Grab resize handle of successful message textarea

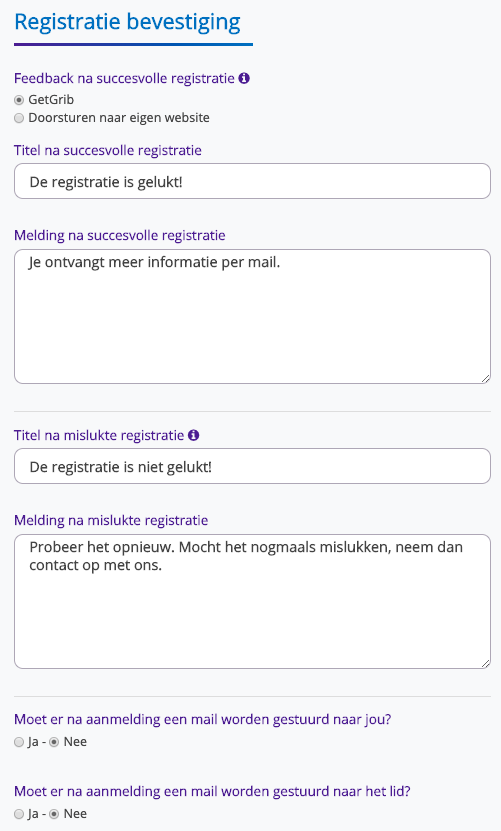point(486,378)
